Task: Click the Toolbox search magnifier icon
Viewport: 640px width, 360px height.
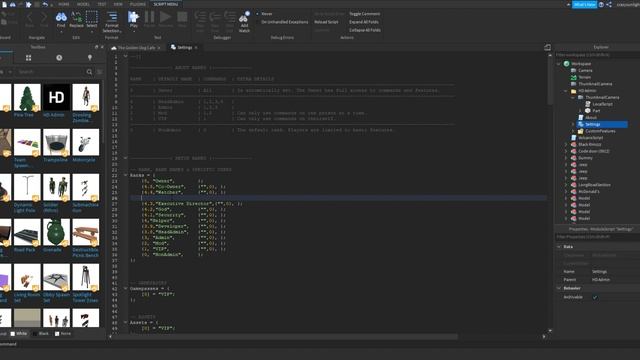Action: click(x=89, y=72)
